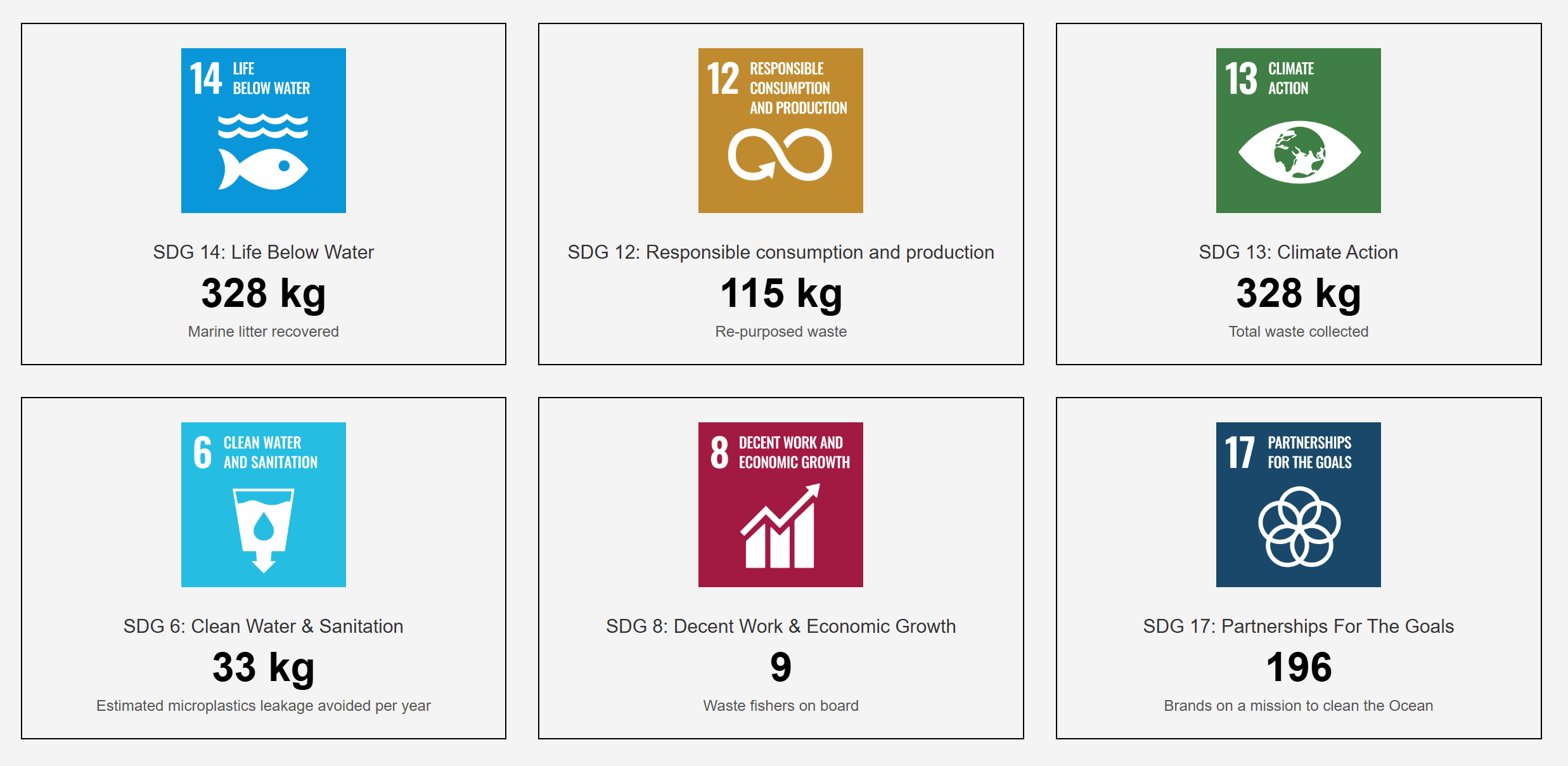Select the 'SDG 14: Life Below Water' title
Image resolution: width=1568 pixels, height=766 pixels.
[264, 252]
